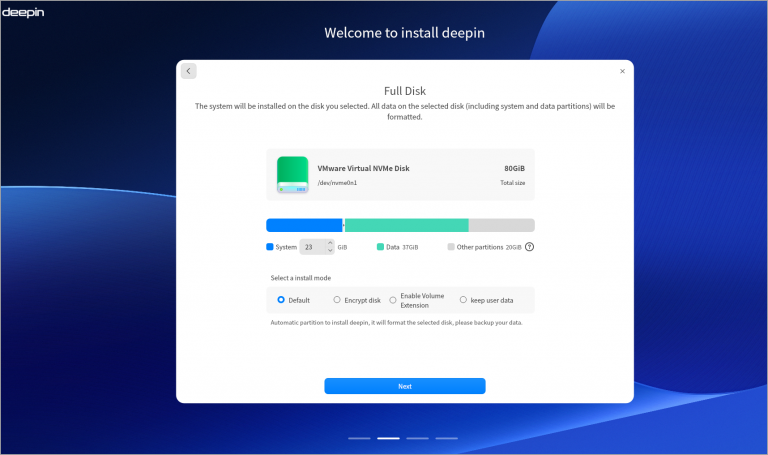This screenshot has height=455, width=768.
Task: Select the Default install mode
Action: [281, 300]
